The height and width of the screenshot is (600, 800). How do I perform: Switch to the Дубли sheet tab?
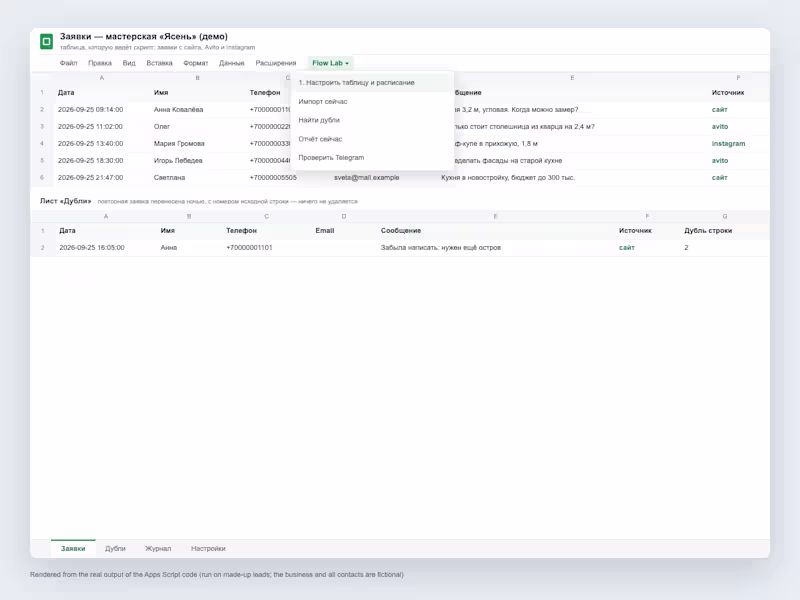115,548
